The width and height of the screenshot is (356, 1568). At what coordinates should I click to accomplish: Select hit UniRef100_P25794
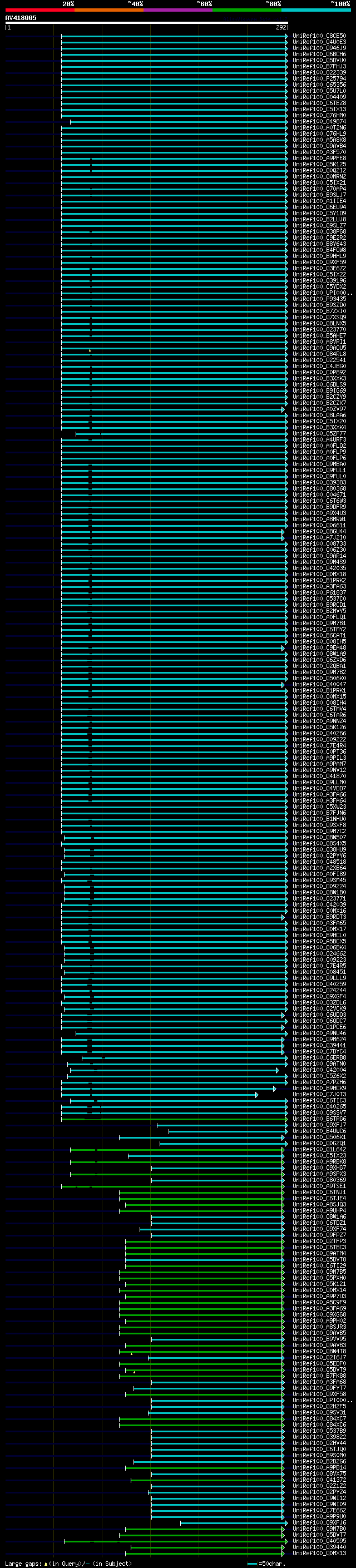point(319,78)
